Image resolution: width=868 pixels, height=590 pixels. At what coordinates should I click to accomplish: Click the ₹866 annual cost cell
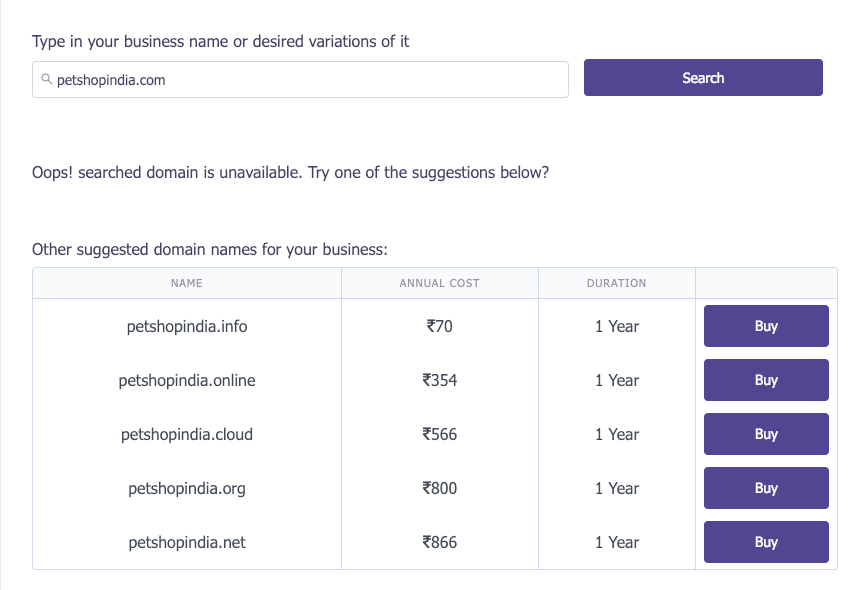click(x=439, y=542)
